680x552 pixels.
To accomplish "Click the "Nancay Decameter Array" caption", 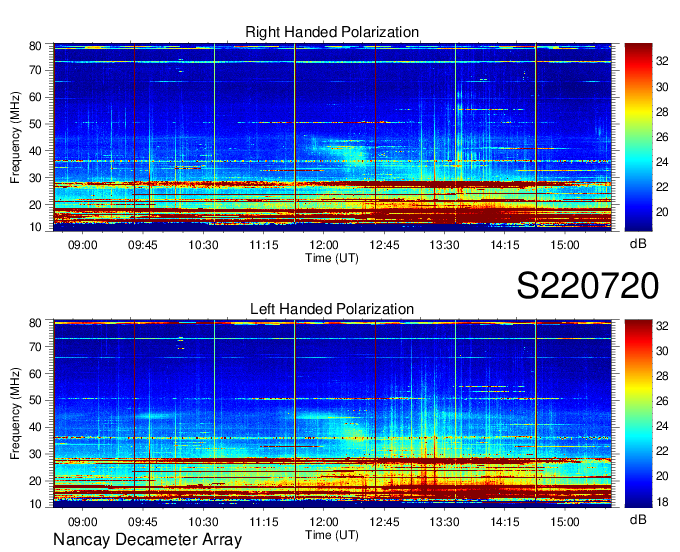I will 147,540.
